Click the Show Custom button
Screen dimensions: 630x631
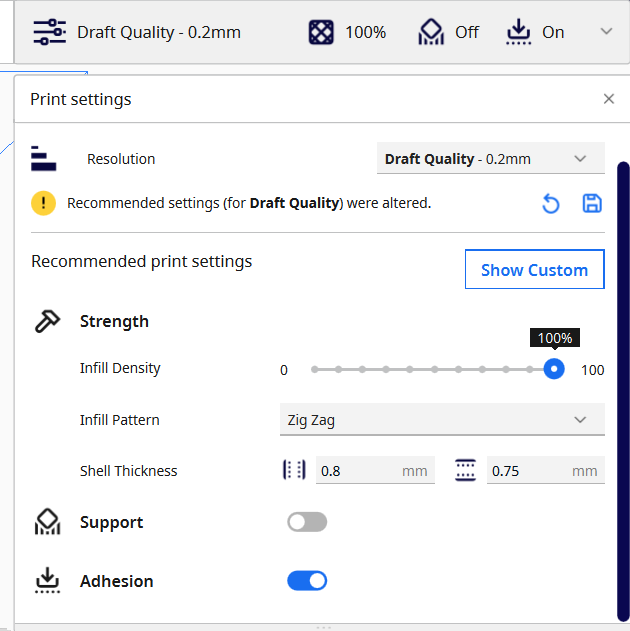tap(534, 270)
